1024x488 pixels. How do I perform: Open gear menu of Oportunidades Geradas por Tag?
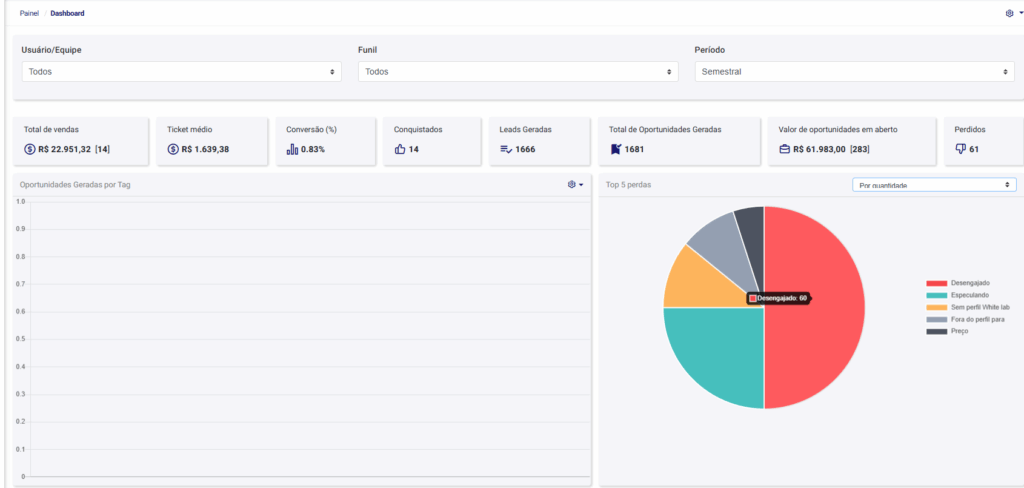pyautogui.click(x=574, y=184)
